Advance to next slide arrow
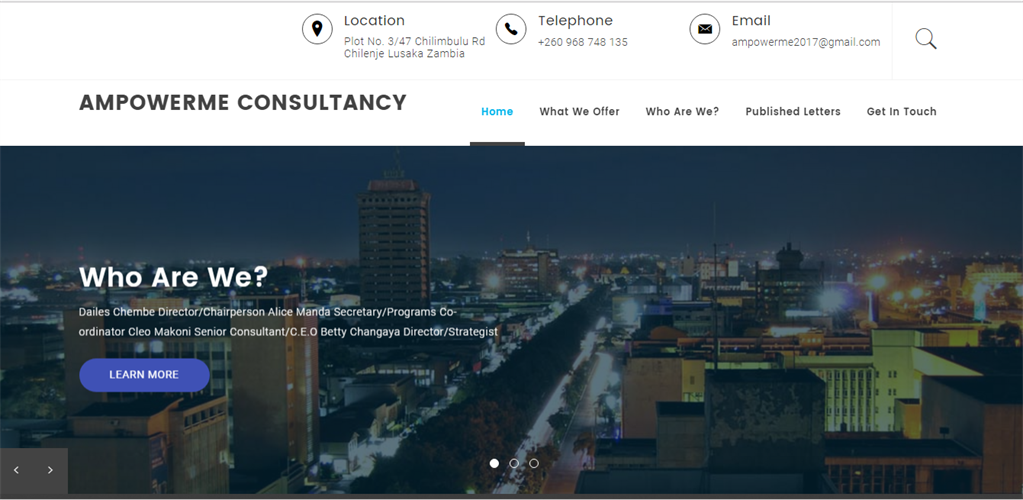The width and height of the screenshot is (1023, 500). (50, 470)
